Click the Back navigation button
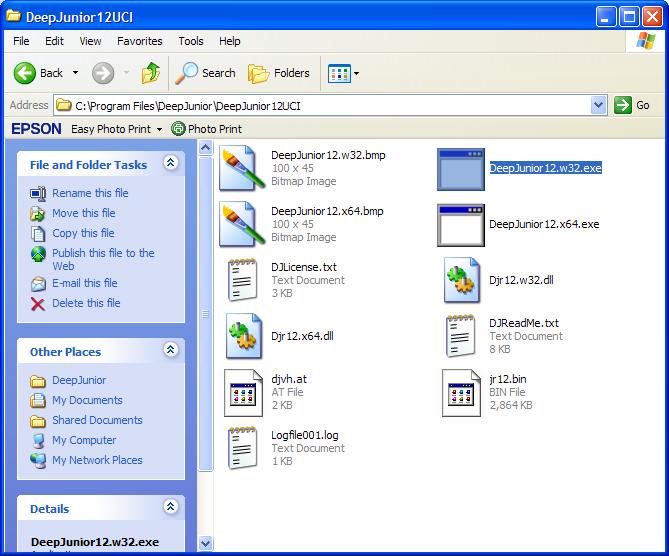The image size is (669, 556). click(x=39, y=73)
